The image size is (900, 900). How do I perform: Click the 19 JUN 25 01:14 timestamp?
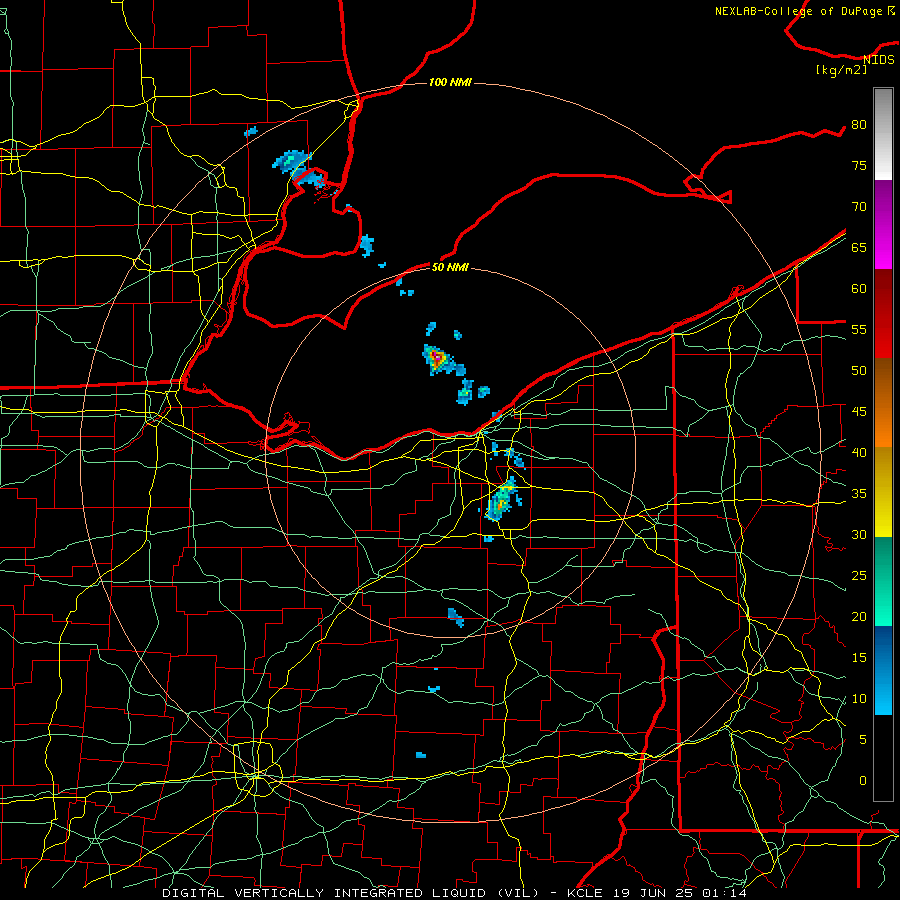[678, 893]
